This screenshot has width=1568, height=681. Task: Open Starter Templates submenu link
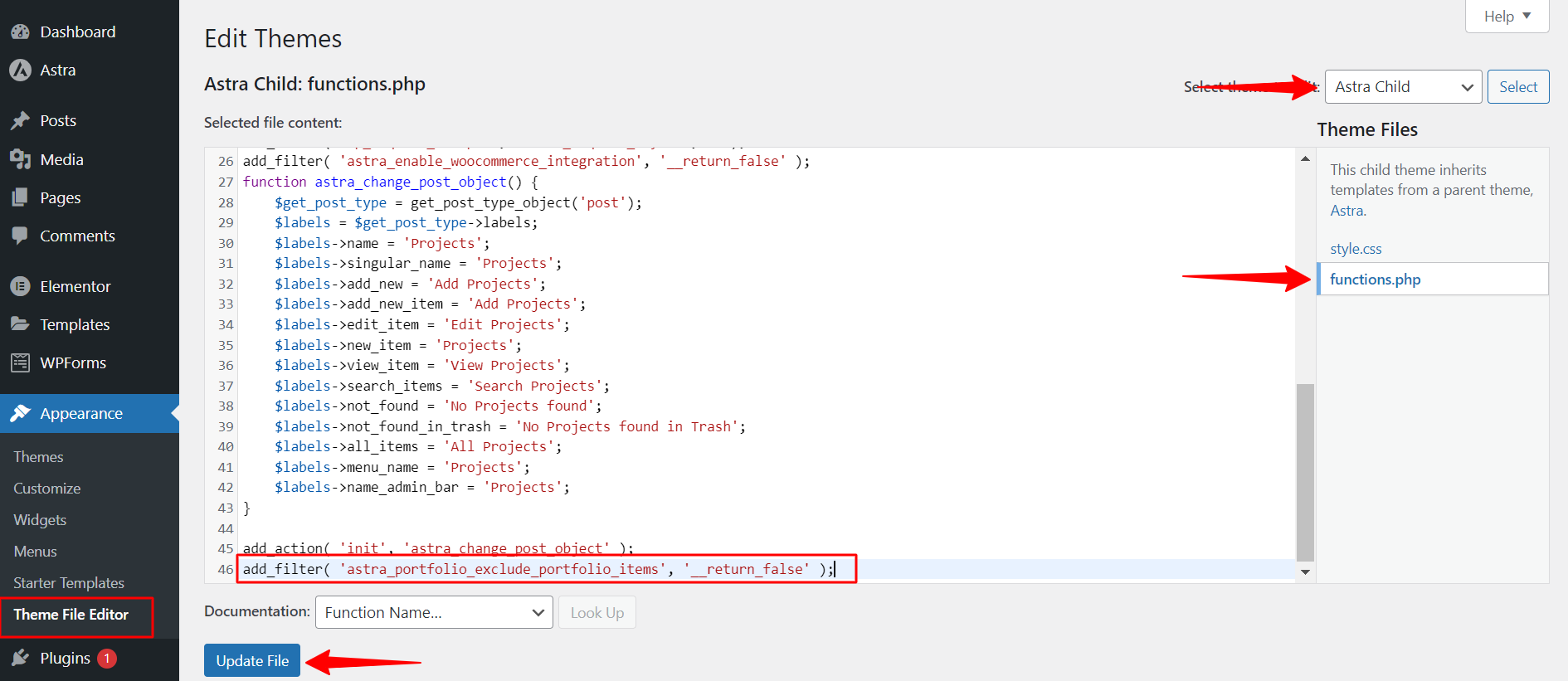point(69,583)
